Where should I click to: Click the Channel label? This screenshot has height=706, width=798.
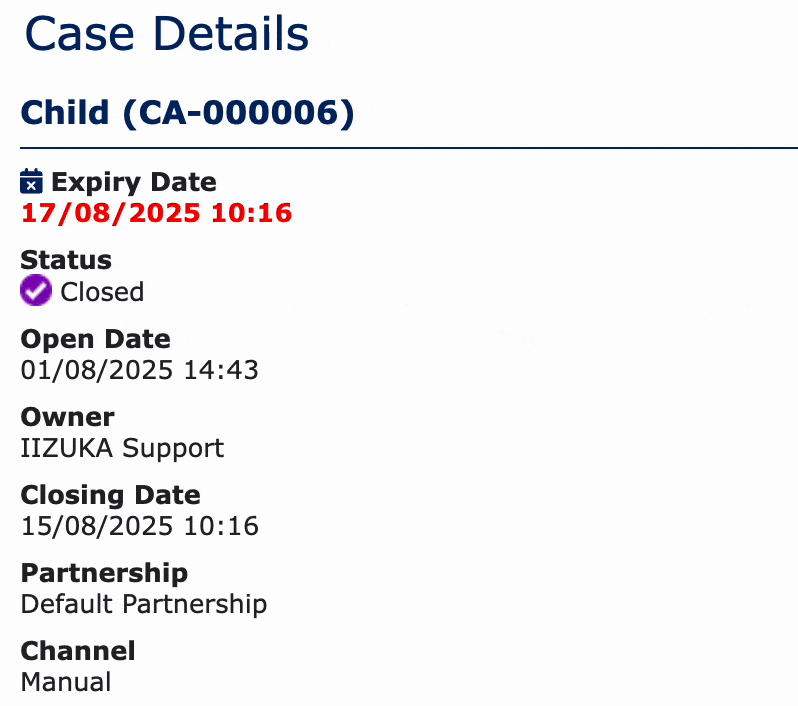tap(78, 651)
